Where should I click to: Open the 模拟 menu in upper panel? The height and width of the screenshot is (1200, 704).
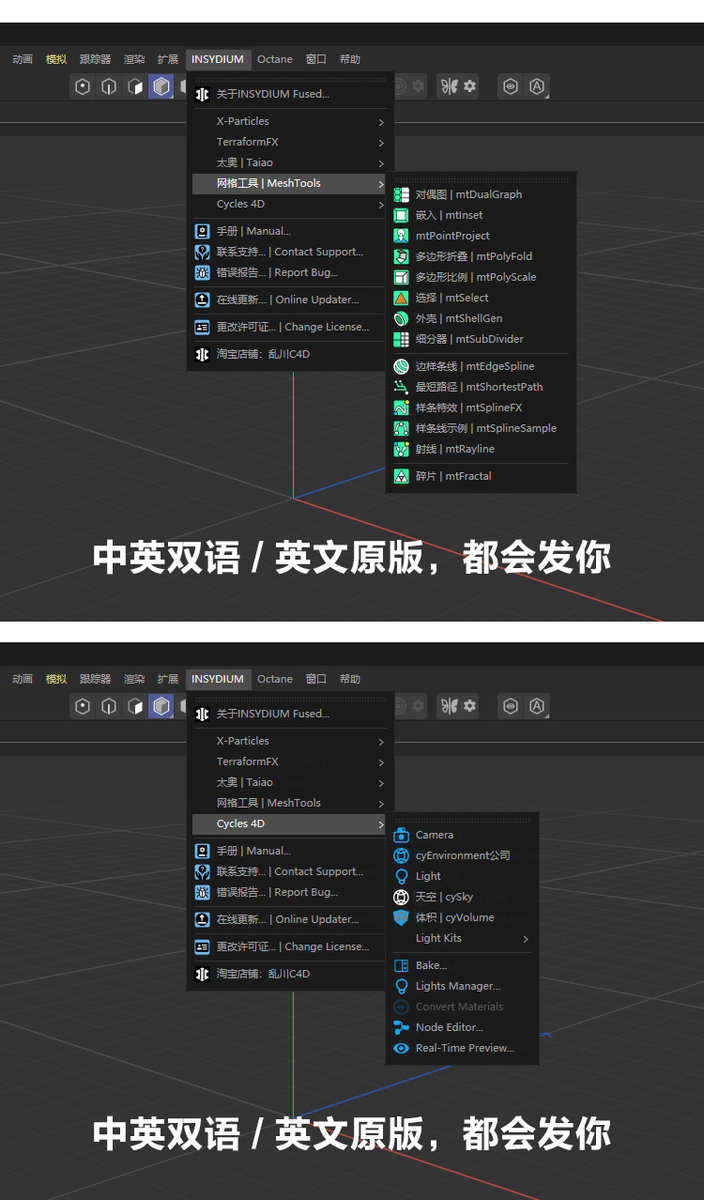click(56, 59)
